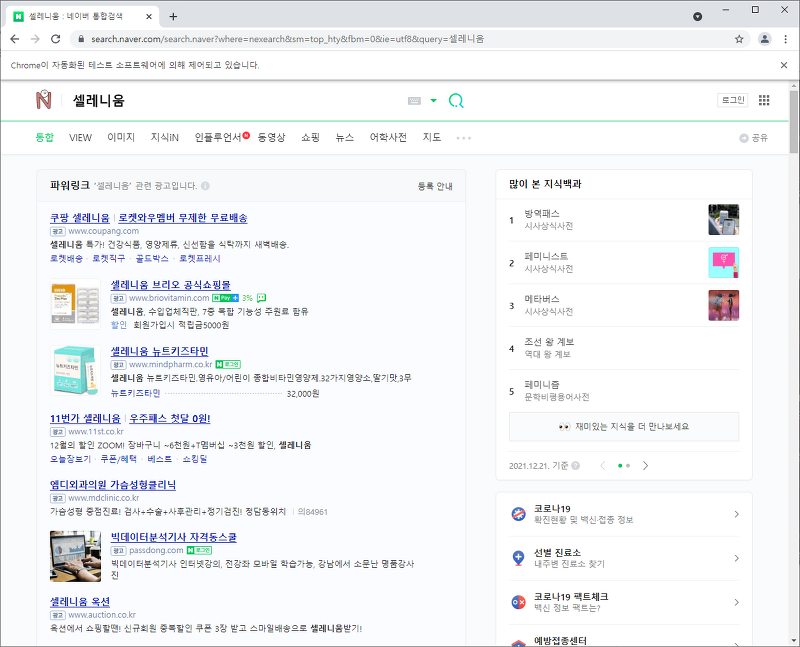Reload the page with refresh icon
This screenshot has height=647, width=800.
coord(56,39)
